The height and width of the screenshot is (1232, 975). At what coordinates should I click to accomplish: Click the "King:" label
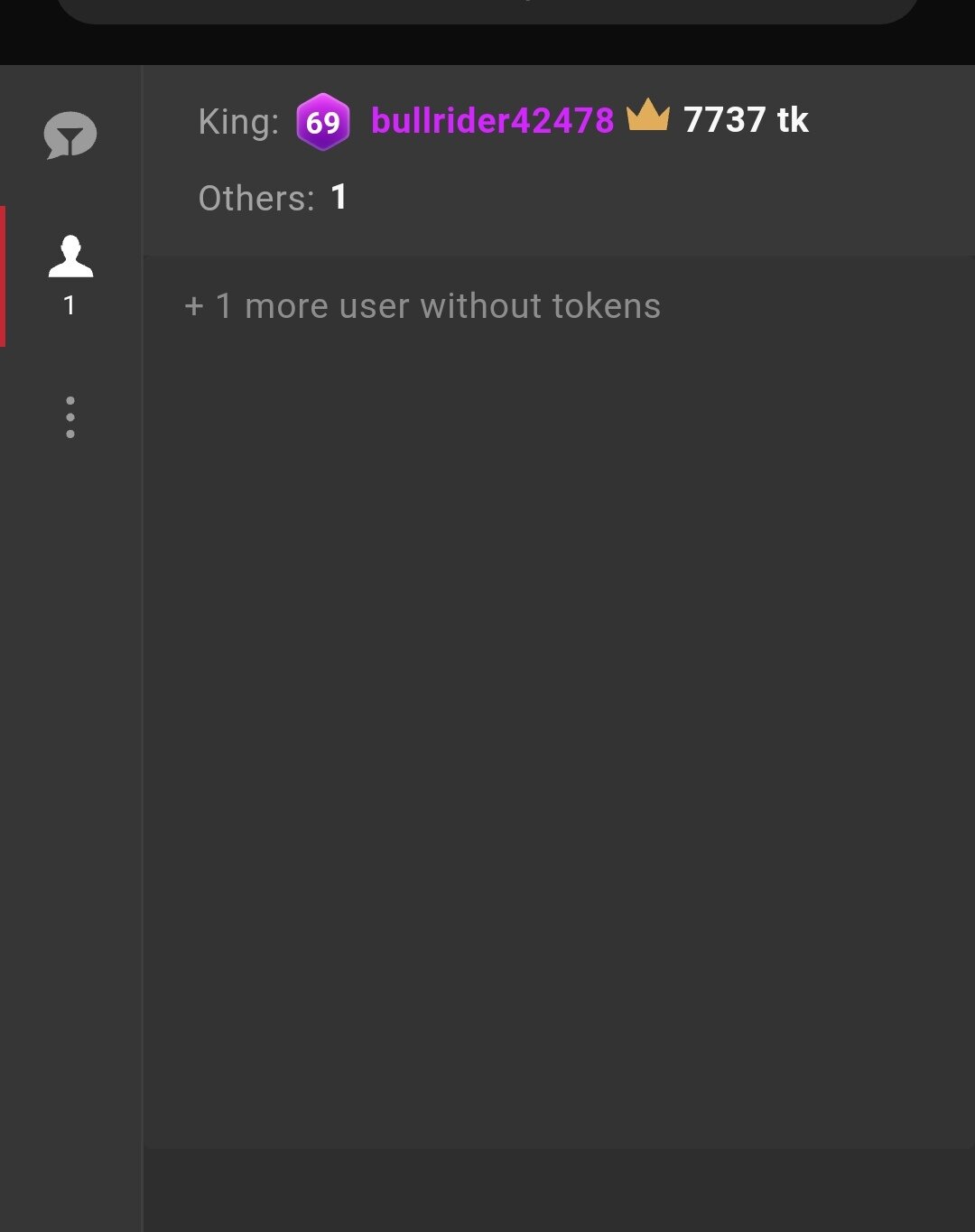238,122
